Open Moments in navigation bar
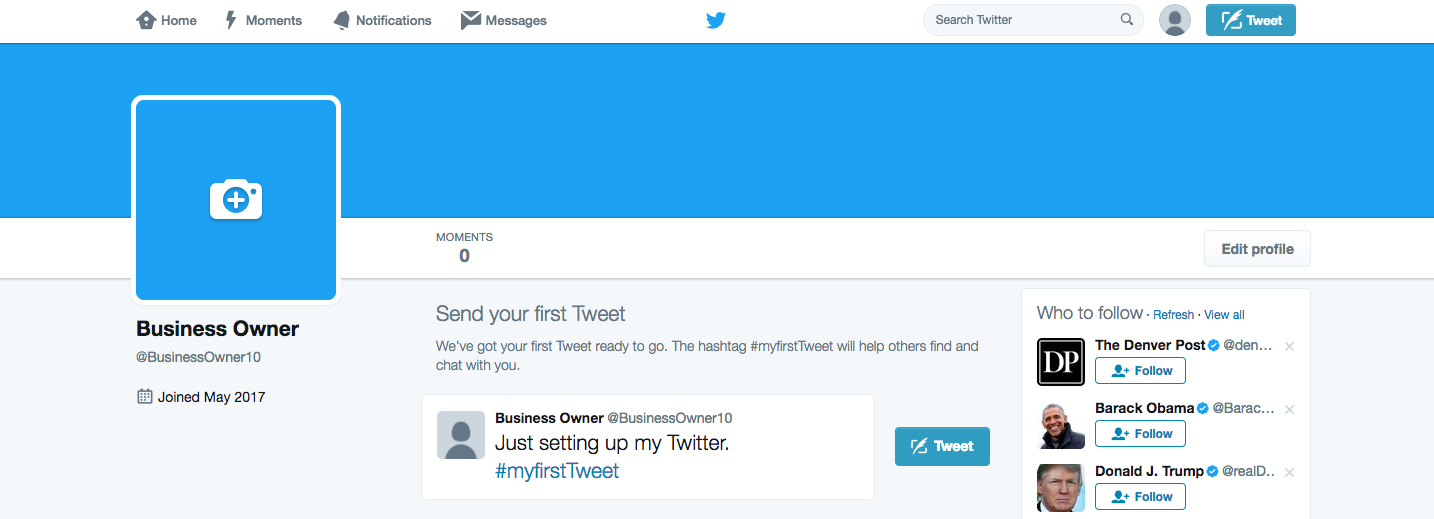 (x=263, y=20)
